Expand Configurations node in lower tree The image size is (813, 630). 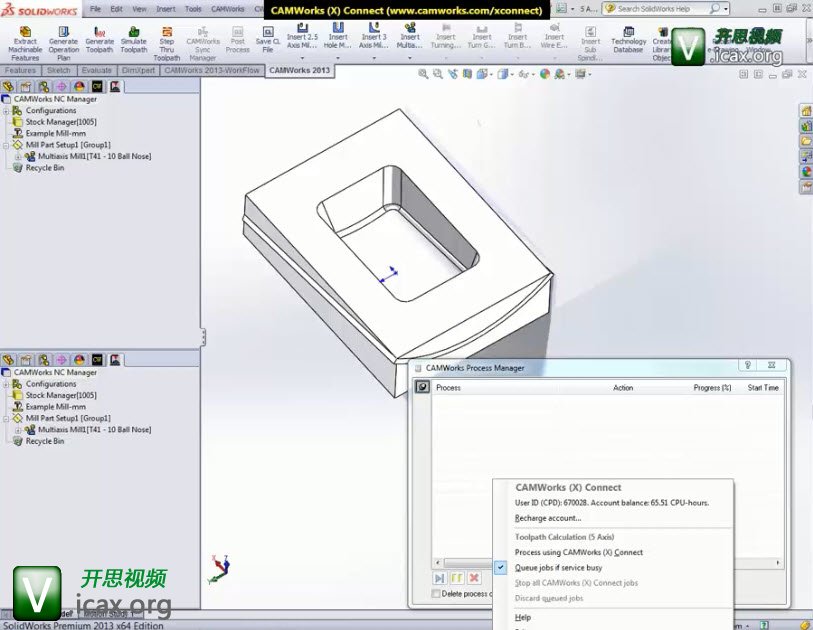(x=6, y=384)
